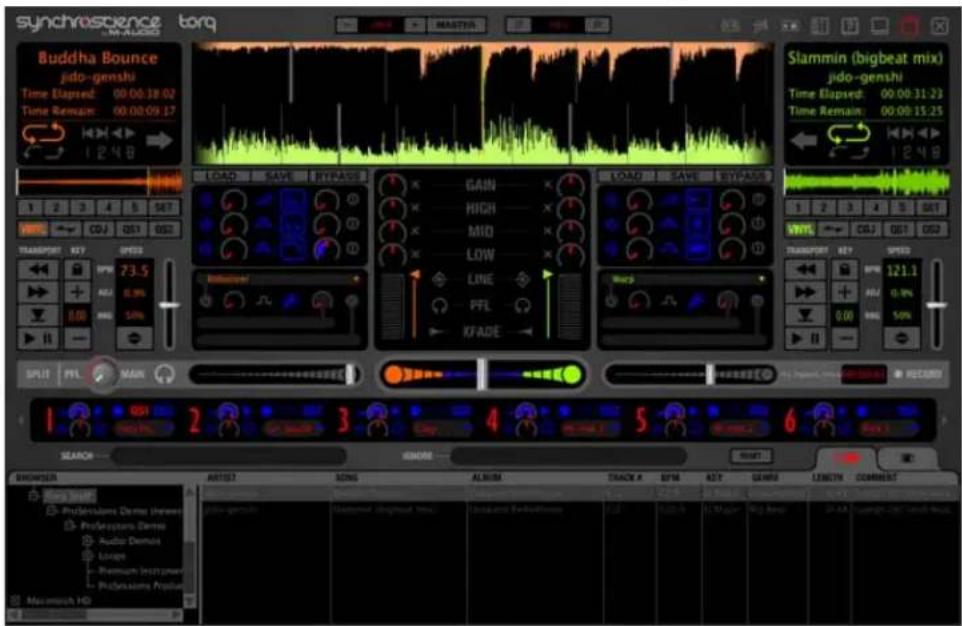Expand Loops tree node

[x=87, y=556]
